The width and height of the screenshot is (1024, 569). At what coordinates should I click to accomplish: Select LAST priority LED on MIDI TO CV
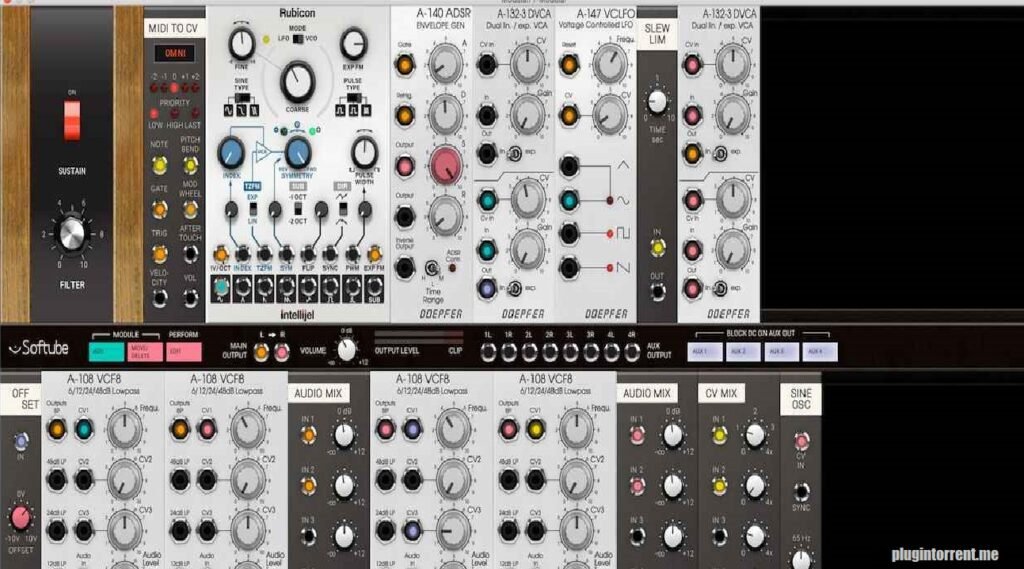[x=195, y=114]
